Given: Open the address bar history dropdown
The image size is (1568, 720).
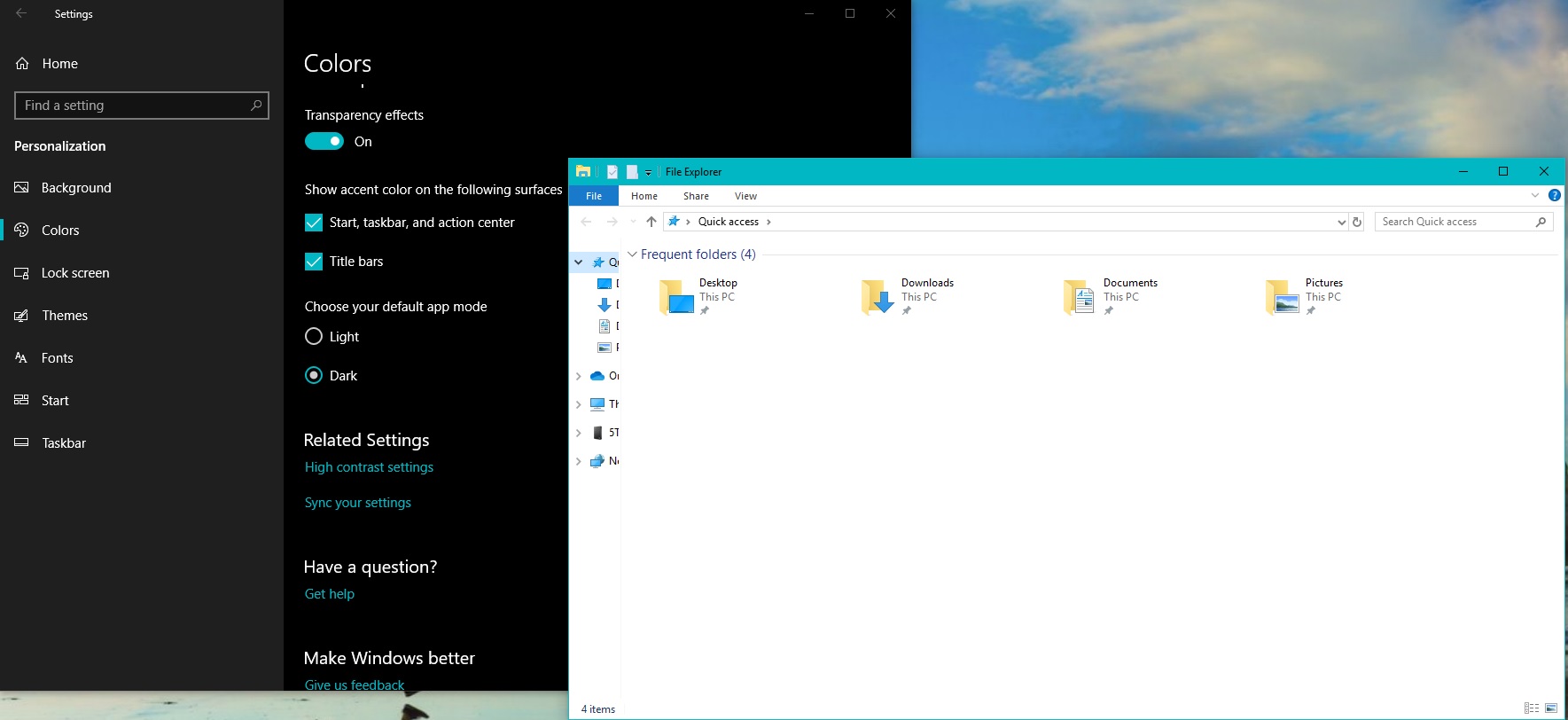Looking at the screenshot, I should click(x=1341, y=222).
